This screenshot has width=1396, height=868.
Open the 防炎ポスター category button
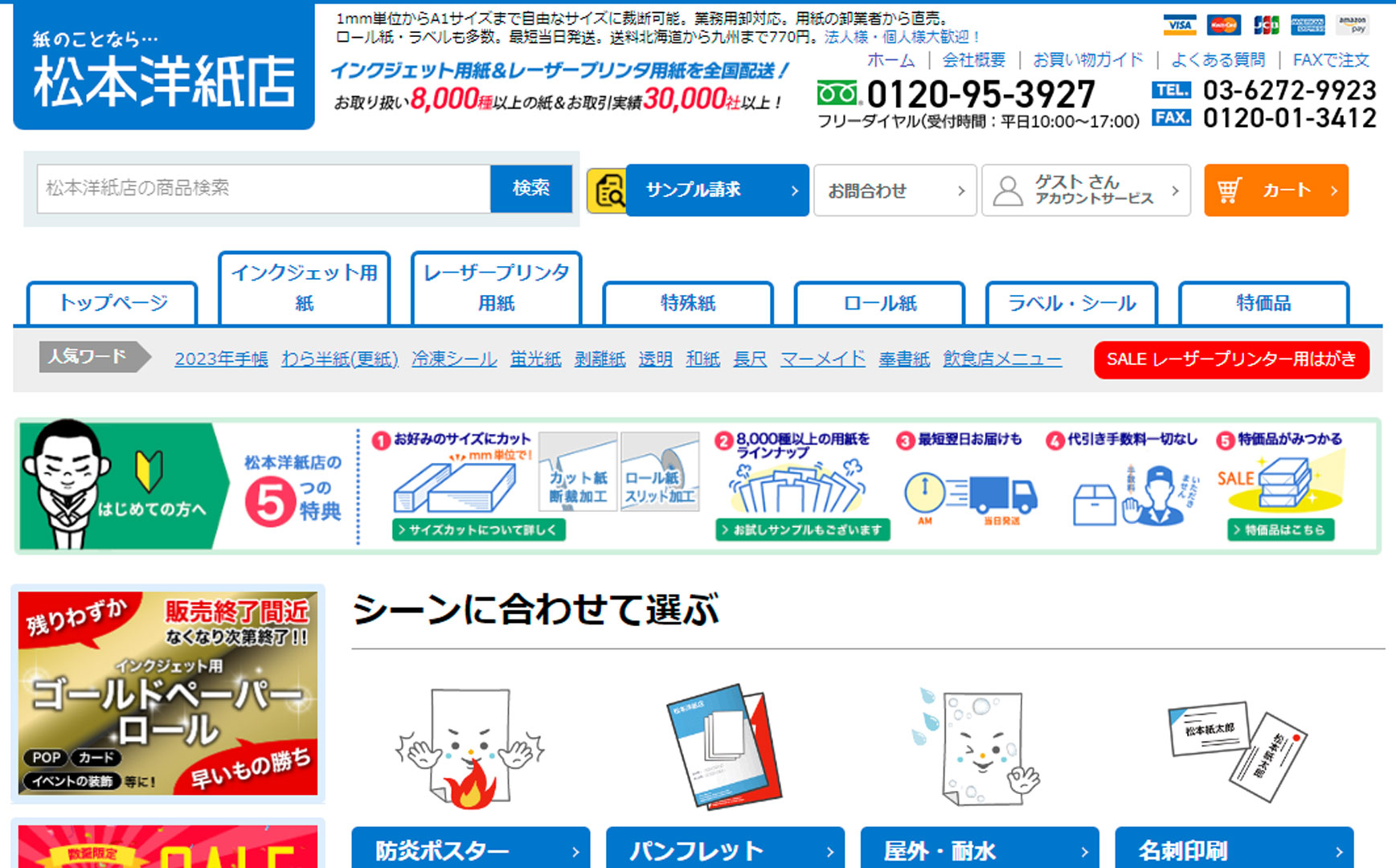(x=470, y=849)
